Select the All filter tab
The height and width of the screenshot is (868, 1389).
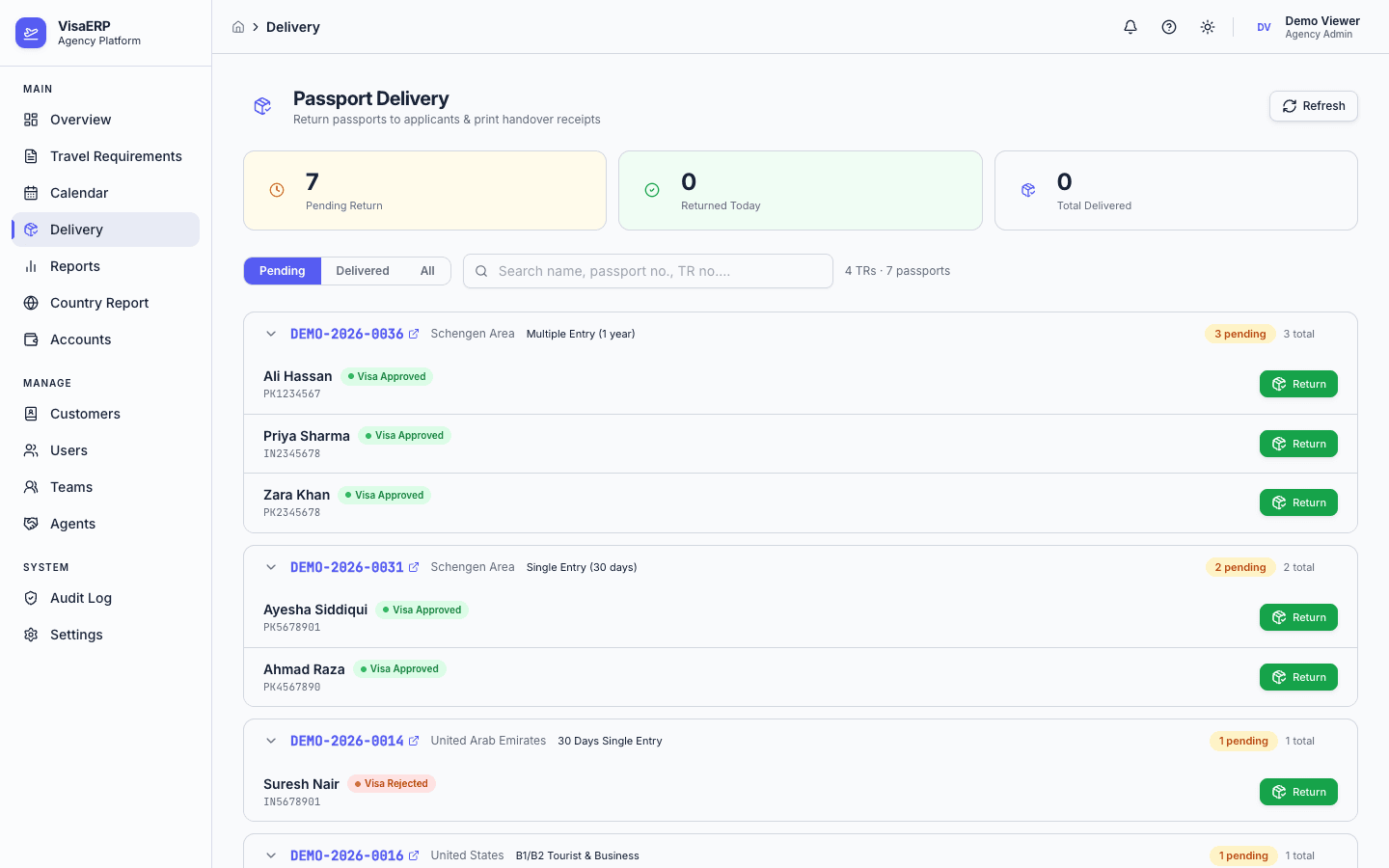(427, 271)
